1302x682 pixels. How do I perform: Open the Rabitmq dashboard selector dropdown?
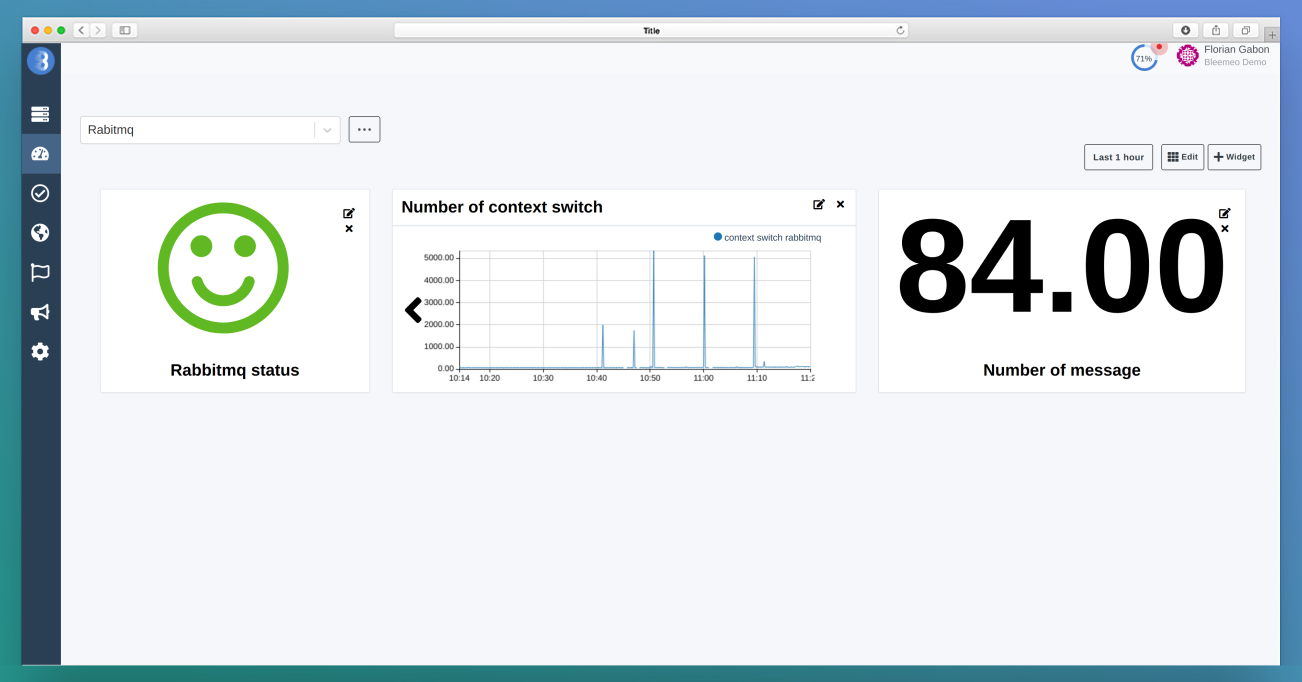(x=327, y=129)
